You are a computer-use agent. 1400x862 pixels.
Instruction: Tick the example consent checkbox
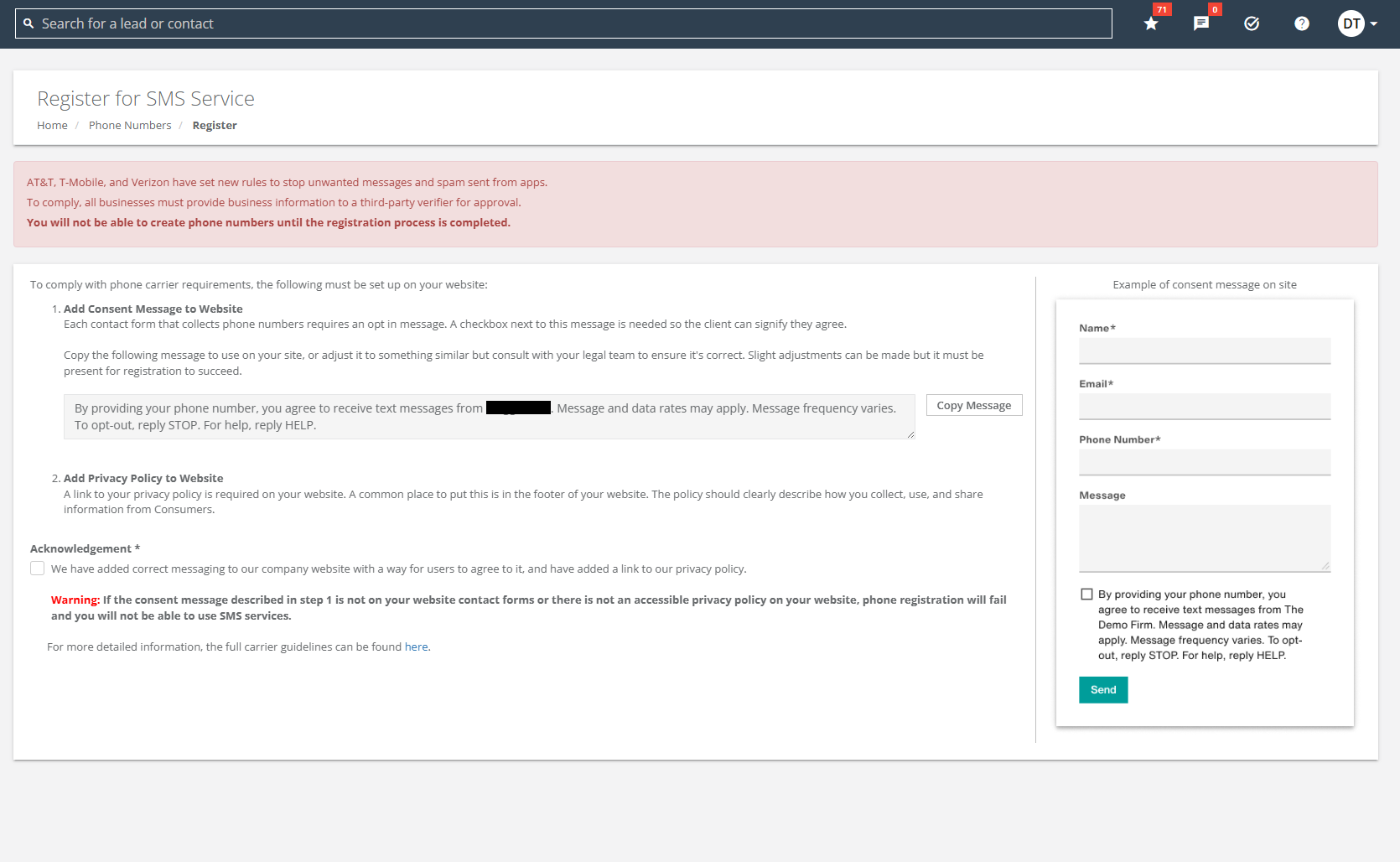coord(1086,595)
